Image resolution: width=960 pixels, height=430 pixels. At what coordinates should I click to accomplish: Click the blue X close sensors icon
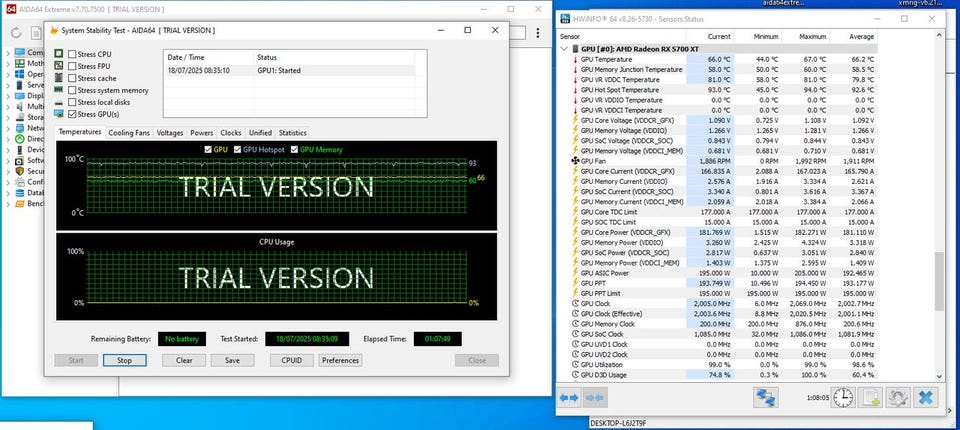pyautogui.click(x=926, y=398)
